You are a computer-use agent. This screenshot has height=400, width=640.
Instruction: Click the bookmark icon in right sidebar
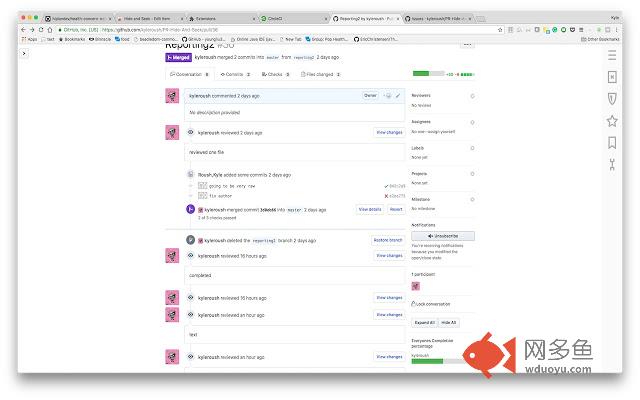click(612, 142)
